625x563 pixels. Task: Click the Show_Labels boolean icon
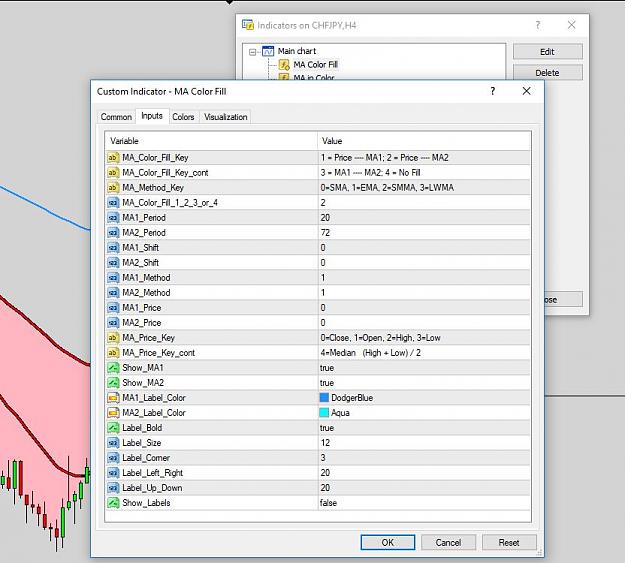(x=113, y=503)
